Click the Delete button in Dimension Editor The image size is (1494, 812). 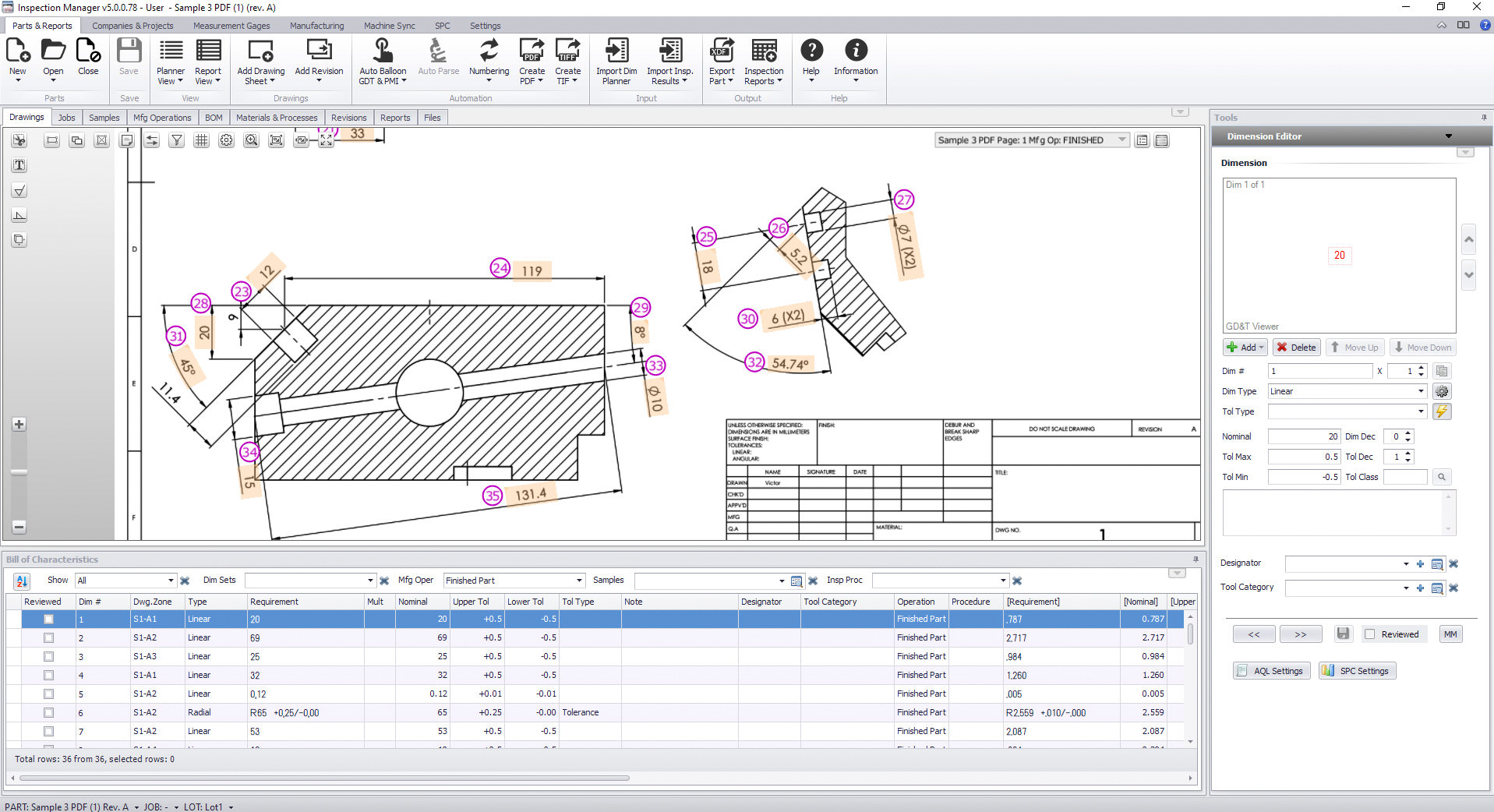(1296, 347)
